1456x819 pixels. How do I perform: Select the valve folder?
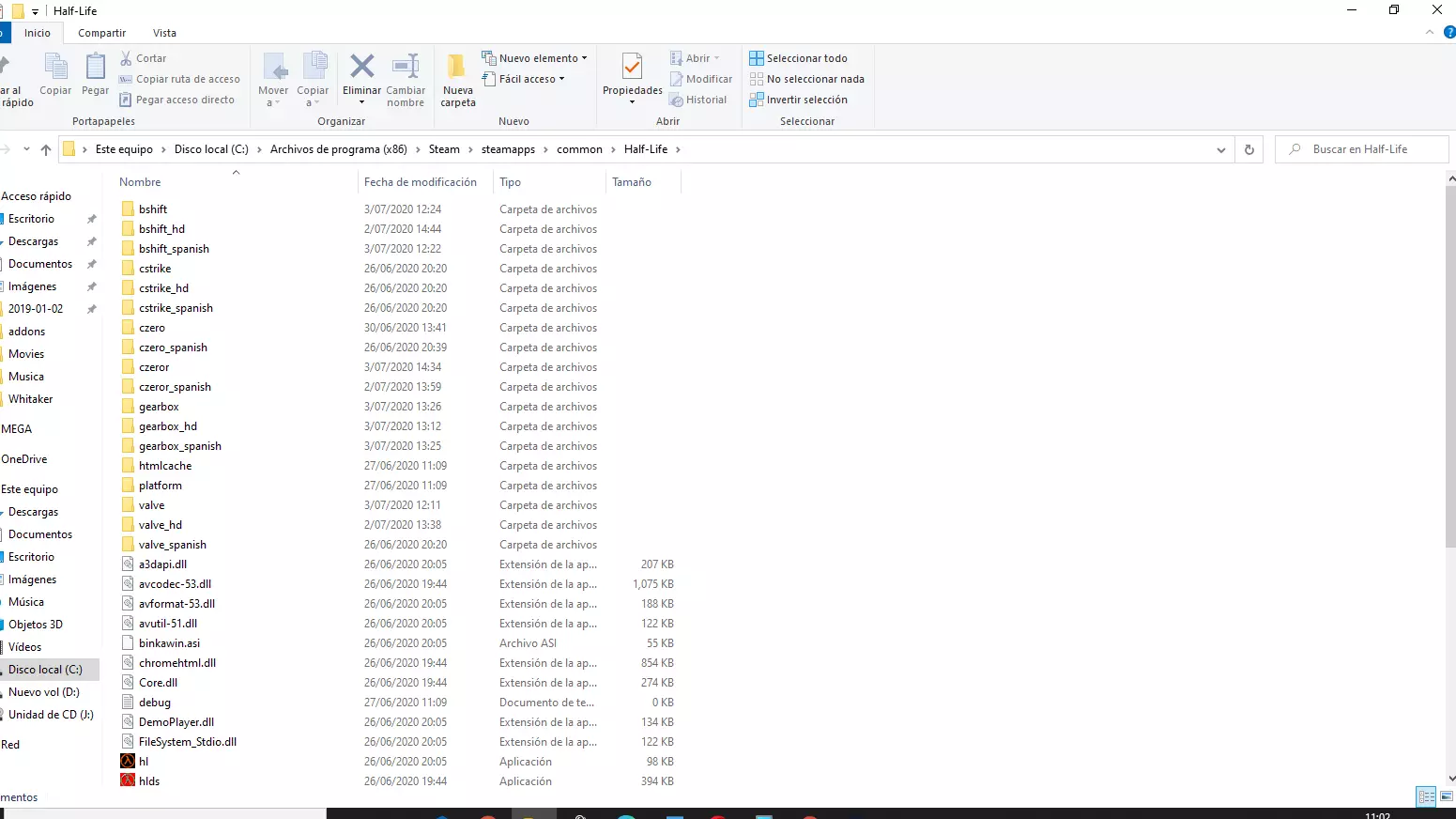(151, 505)
